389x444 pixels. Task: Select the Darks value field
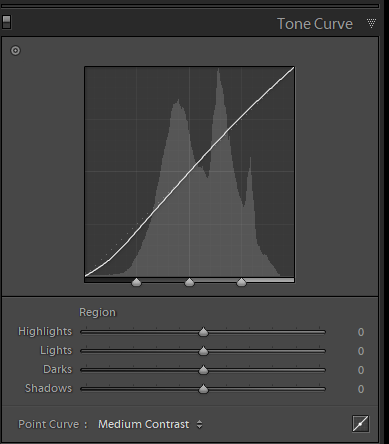pyautogui.click(x=361, y=370)
